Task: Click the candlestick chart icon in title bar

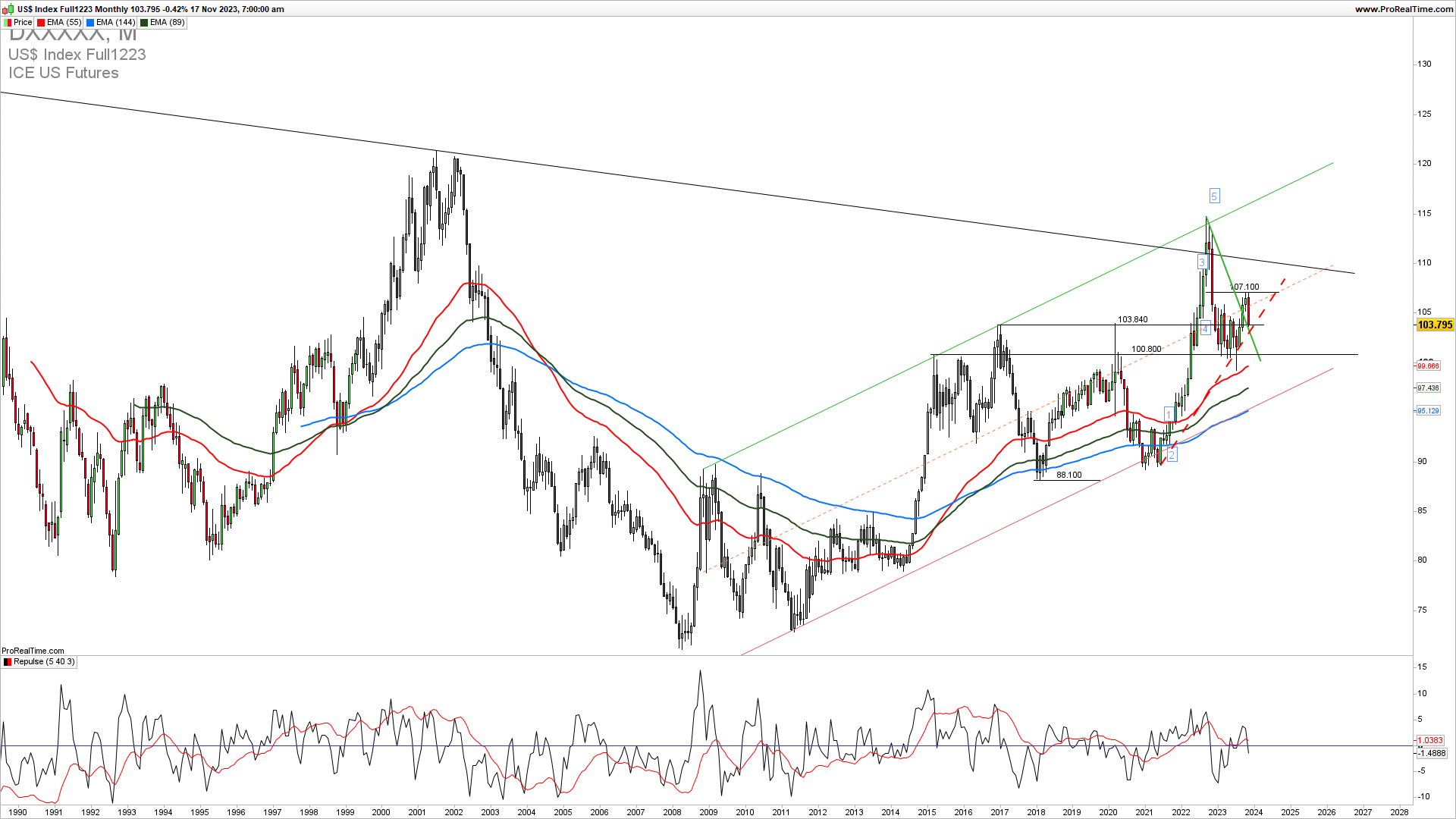Action: point(8,9)
